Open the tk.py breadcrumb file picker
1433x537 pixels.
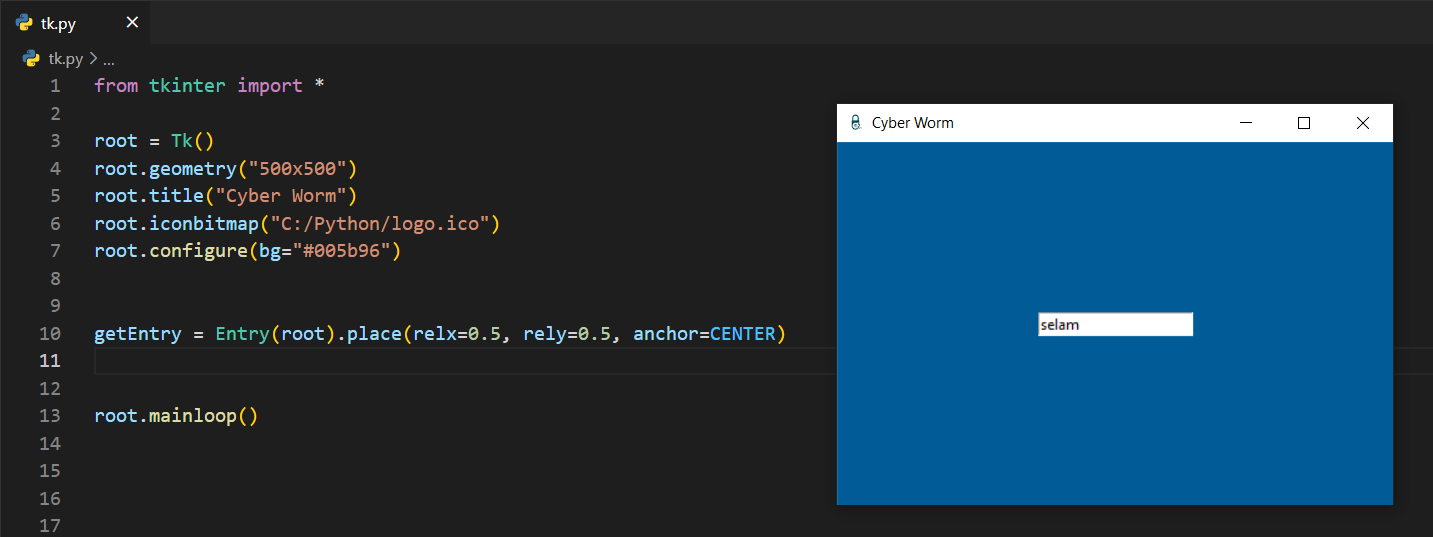click(66, 59)
